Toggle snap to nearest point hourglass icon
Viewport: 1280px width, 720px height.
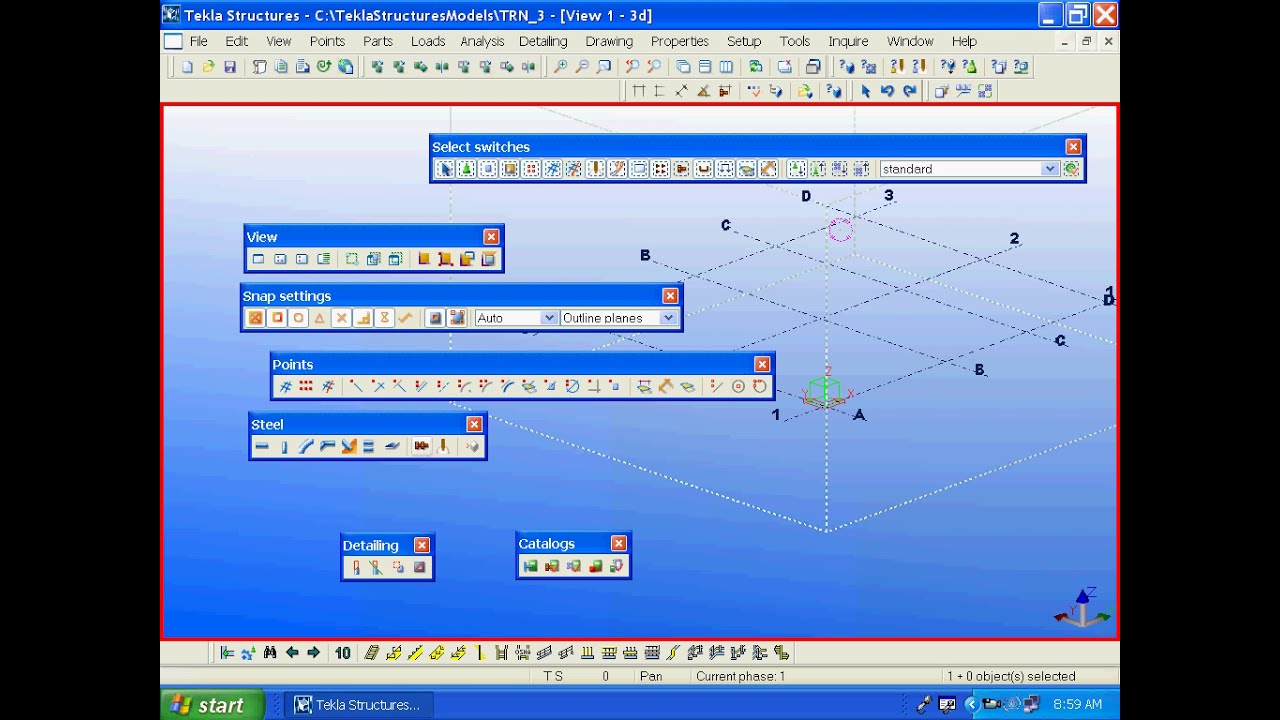coord(384,318)
